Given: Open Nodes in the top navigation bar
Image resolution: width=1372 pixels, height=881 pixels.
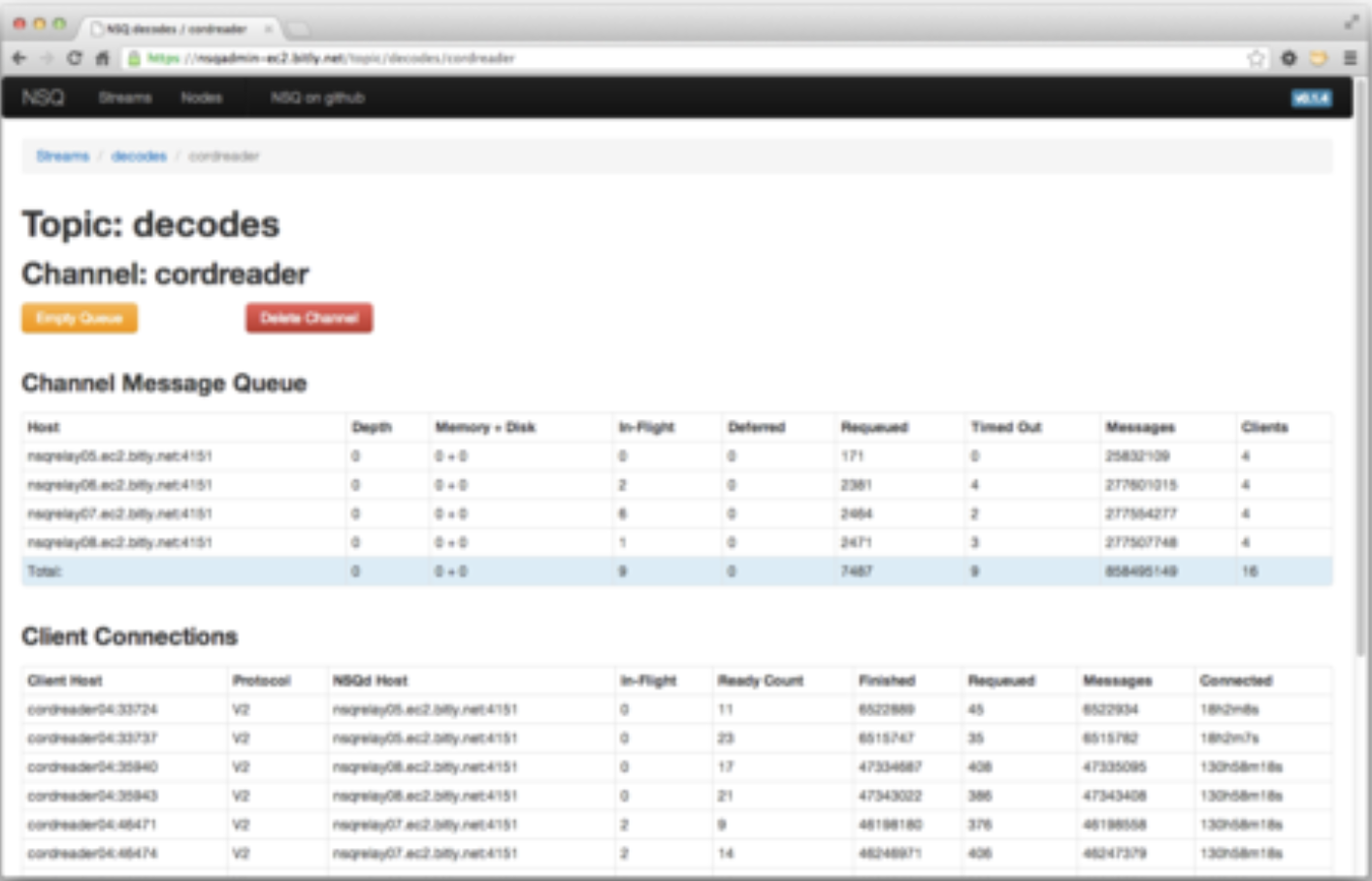Looking at the screenshot, I should pyautogui.click(x=202, y=97).
